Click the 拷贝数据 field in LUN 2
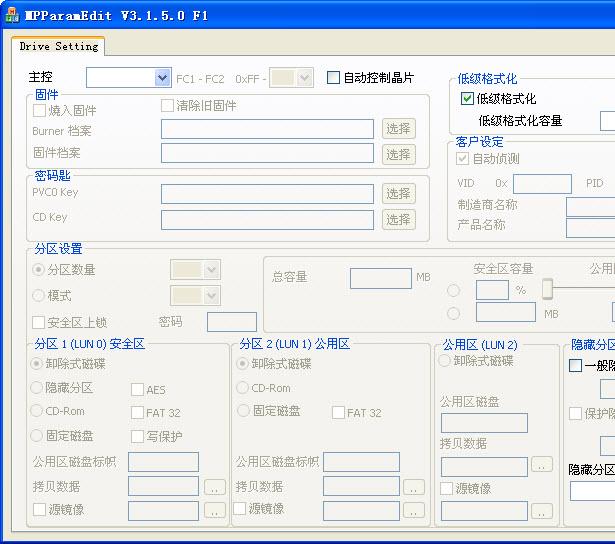The image size is (615, 544). 484,467
